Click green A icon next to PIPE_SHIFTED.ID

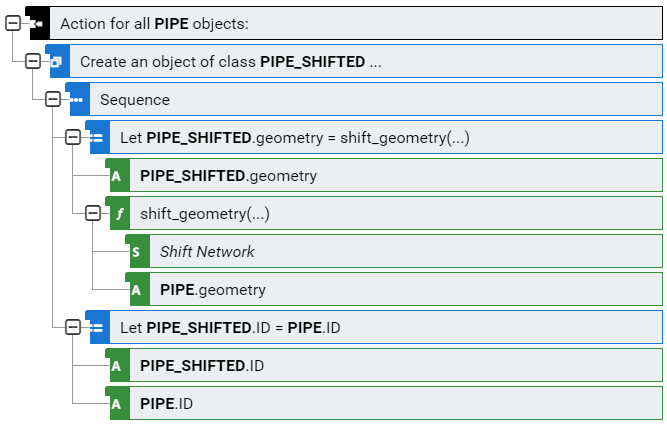[117, 366]
